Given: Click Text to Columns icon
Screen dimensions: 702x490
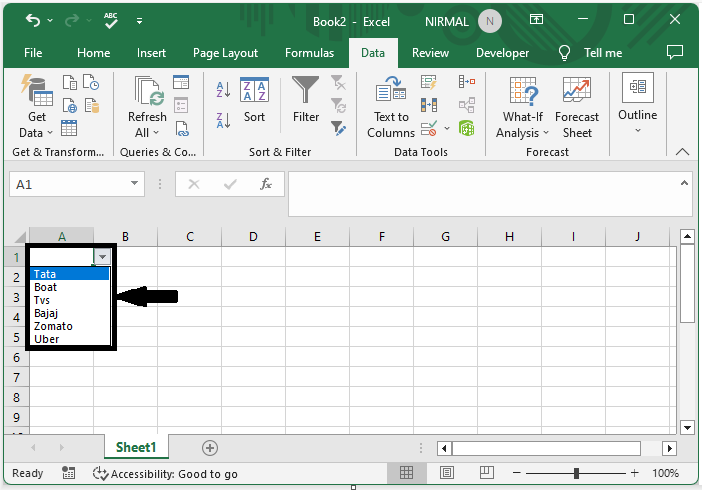Looking at the screenshot, I should pos(391,88).
